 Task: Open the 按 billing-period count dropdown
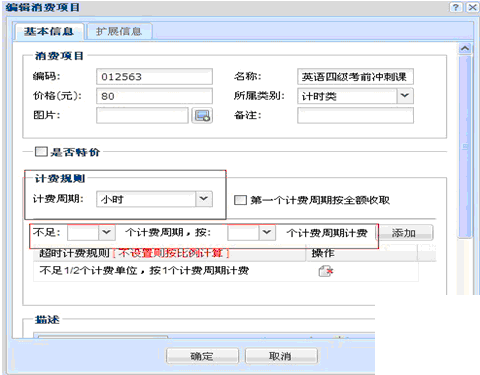(x=267, y=232)
